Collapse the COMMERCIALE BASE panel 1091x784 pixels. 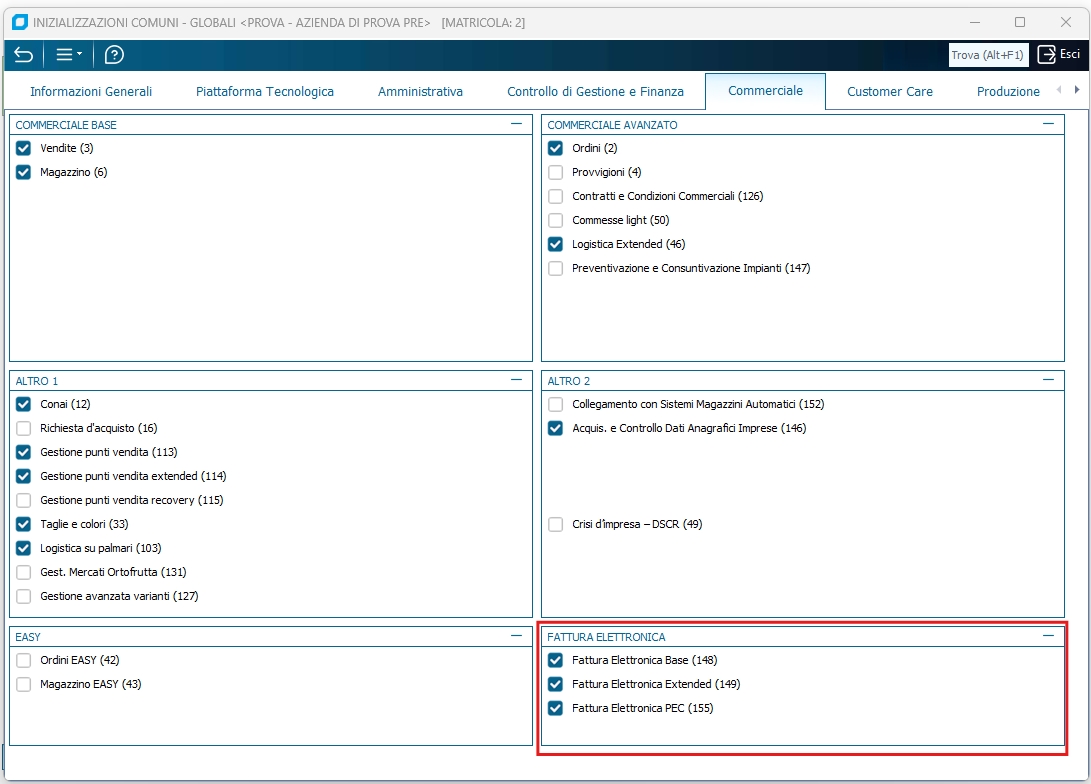pyautogui.click(x=516, y=124)
